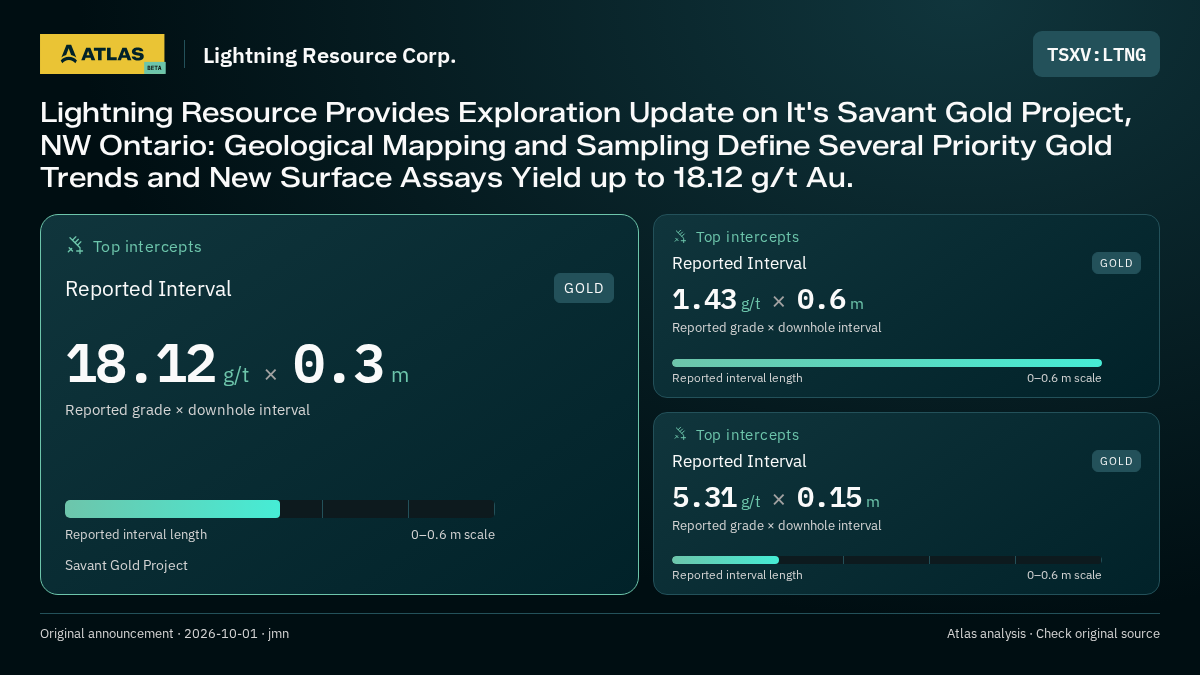Click GOLD badge on 1.43 g/t card
This screenshot has height=675, width=1200.
coord(1116,263)
